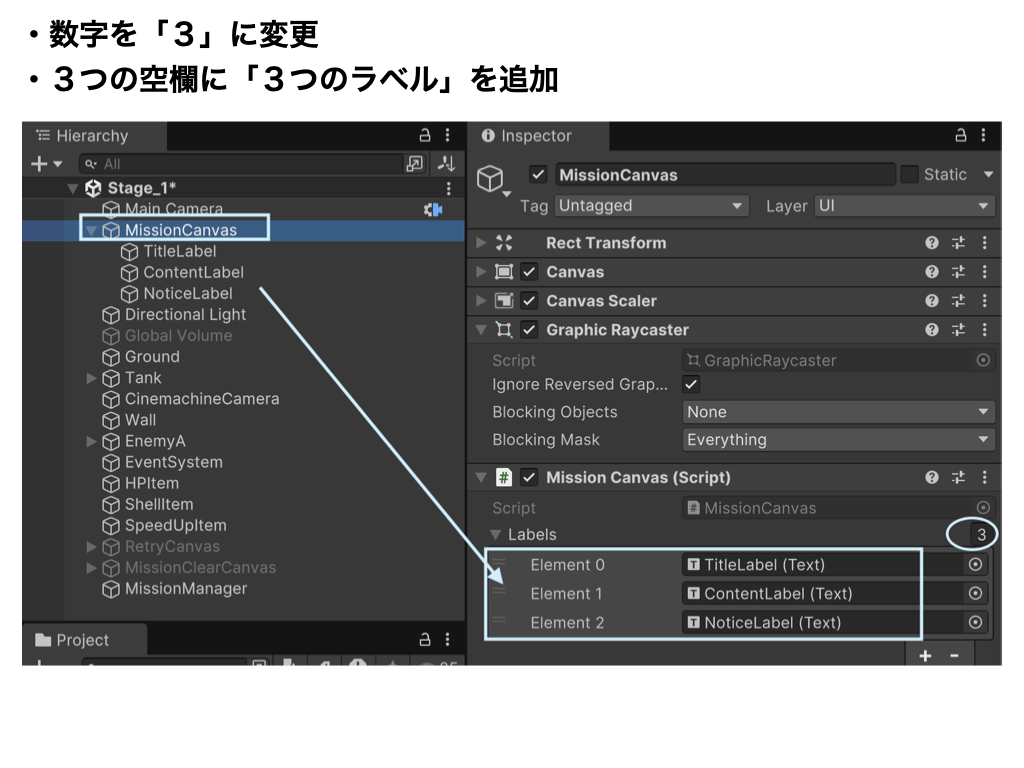Open Rect Transform help icon

tap(932, 243)
